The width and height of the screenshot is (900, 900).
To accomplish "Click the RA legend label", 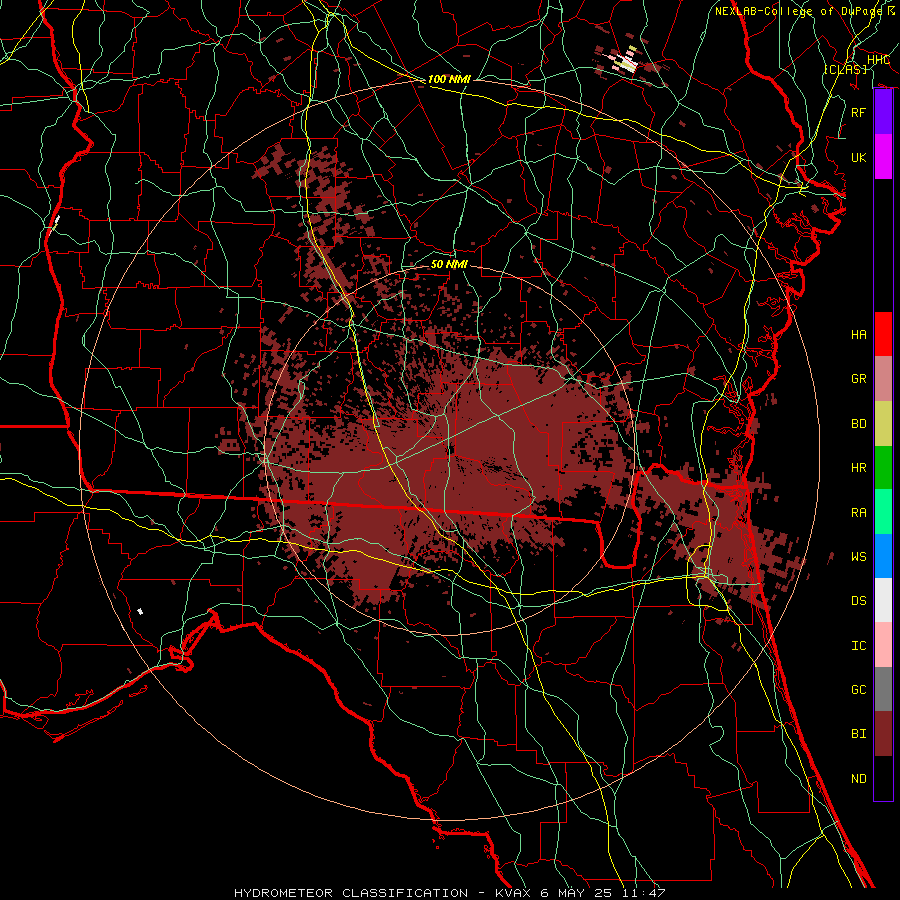I will (858, 513).
